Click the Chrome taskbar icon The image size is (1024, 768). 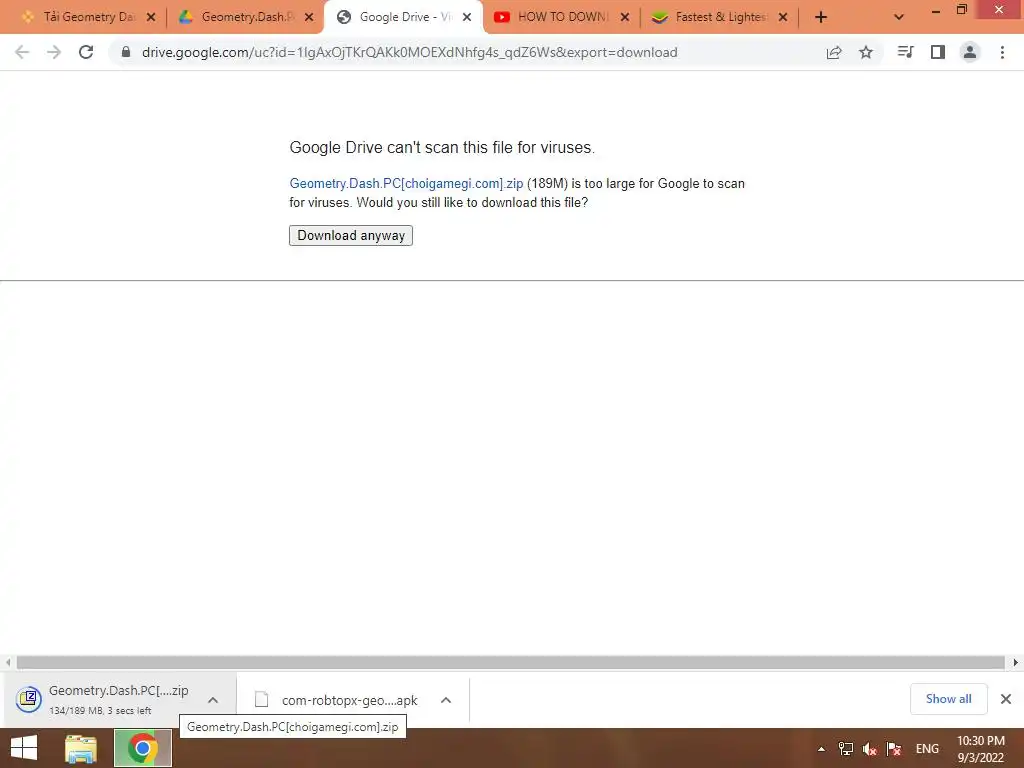(x=143, y=748)
